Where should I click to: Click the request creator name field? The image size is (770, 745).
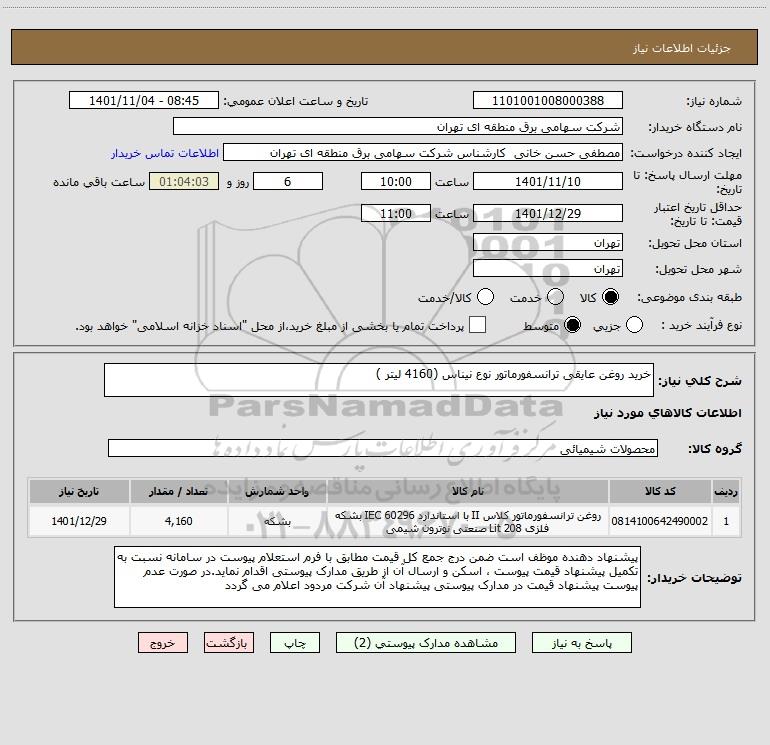(423, 153)
